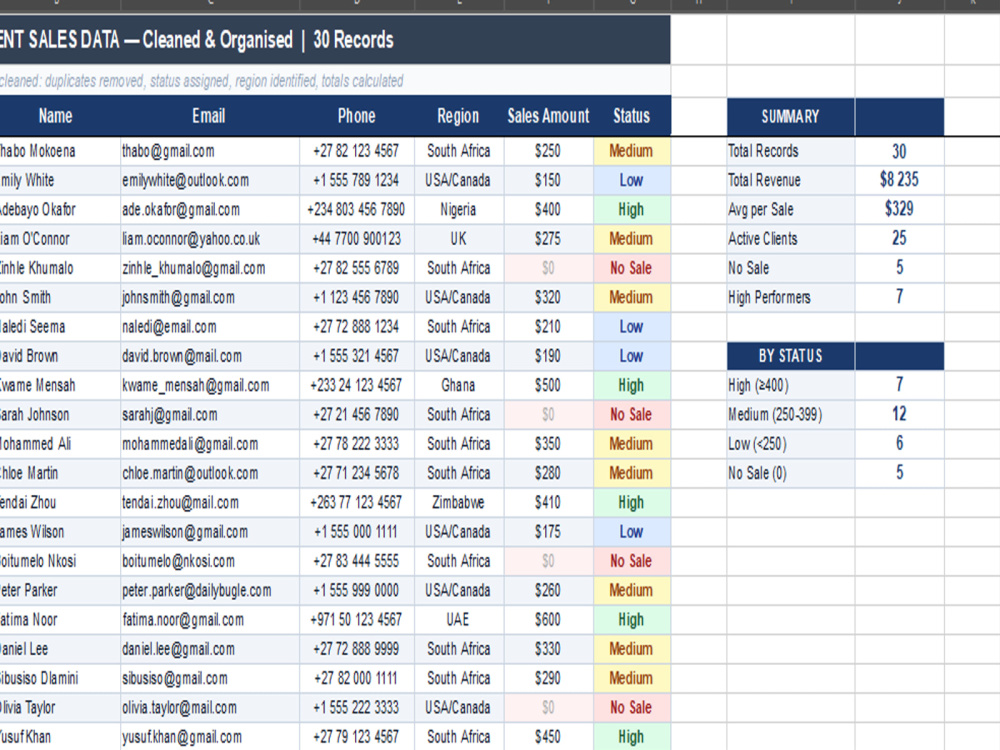1000x750 pixels.
Task: Click phone number +234 803 456 7890
Action: (x=357, y=210)
